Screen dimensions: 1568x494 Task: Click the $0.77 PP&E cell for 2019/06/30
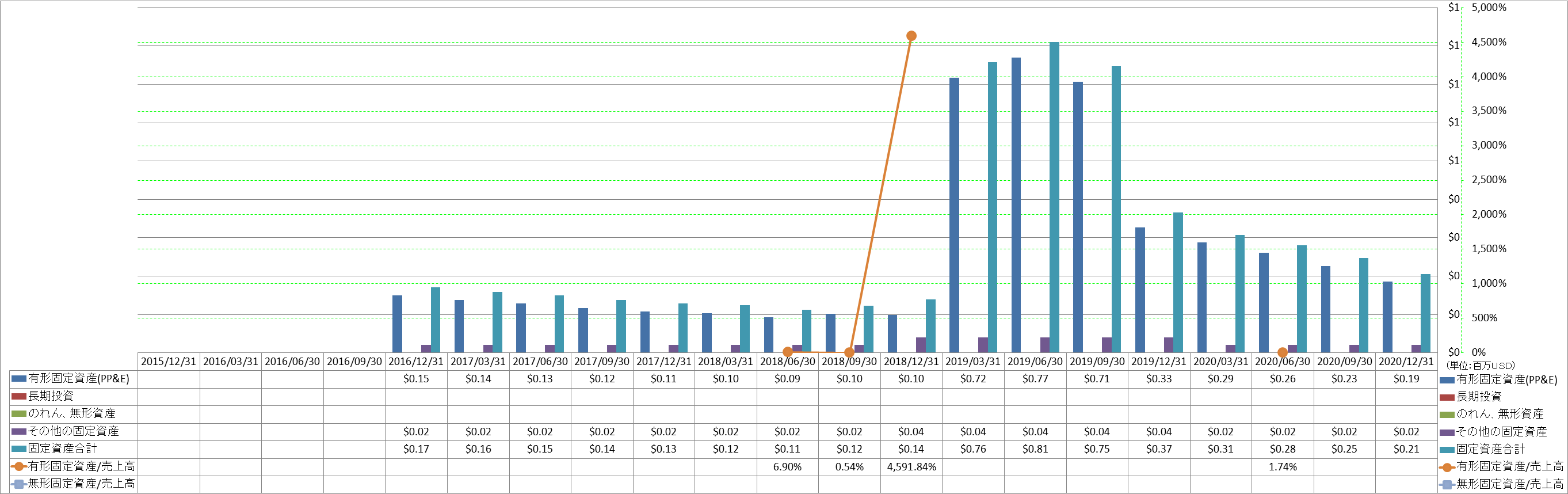coord(1035,379)
